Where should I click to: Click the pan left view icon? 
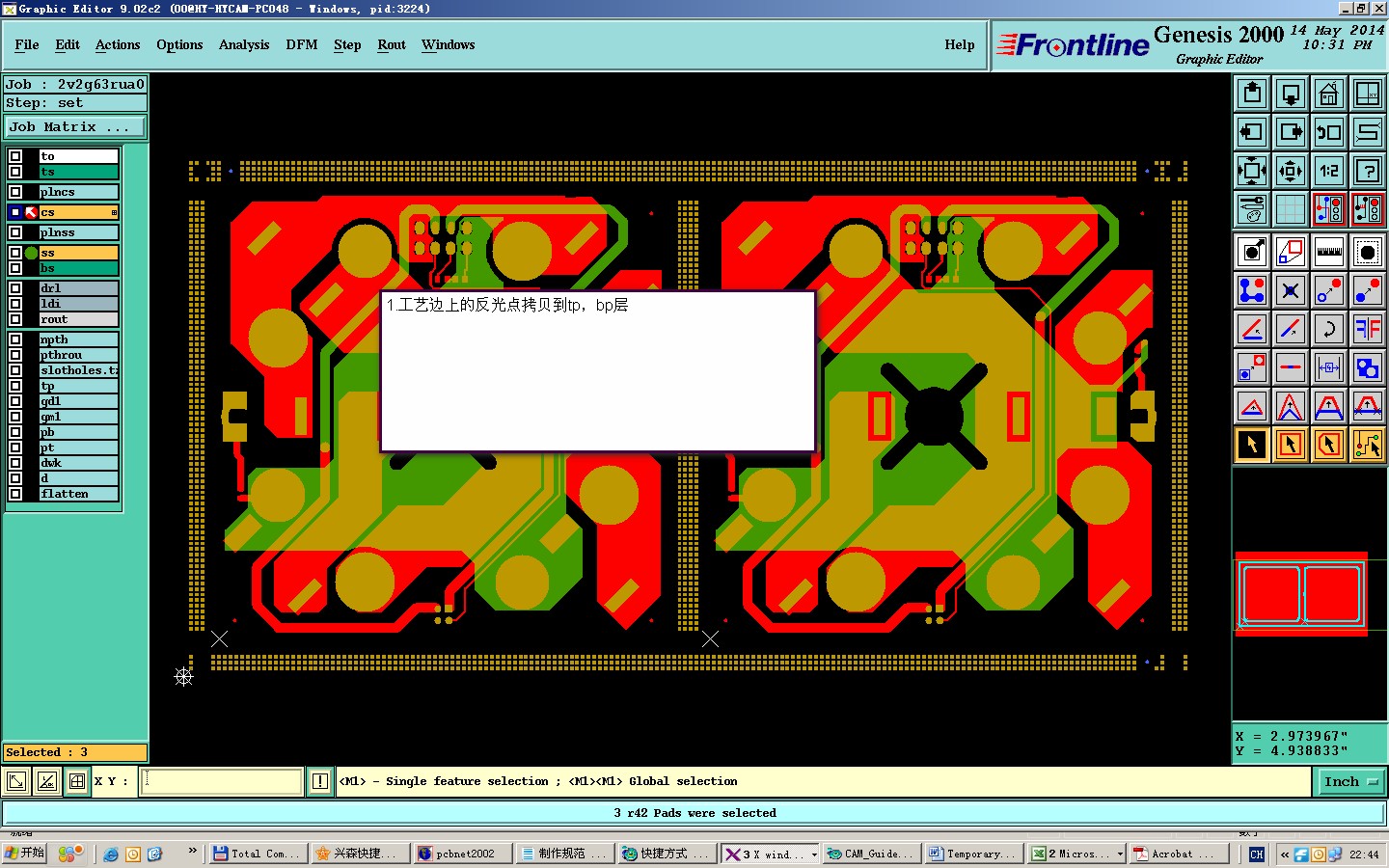[x=1252, y=132]
